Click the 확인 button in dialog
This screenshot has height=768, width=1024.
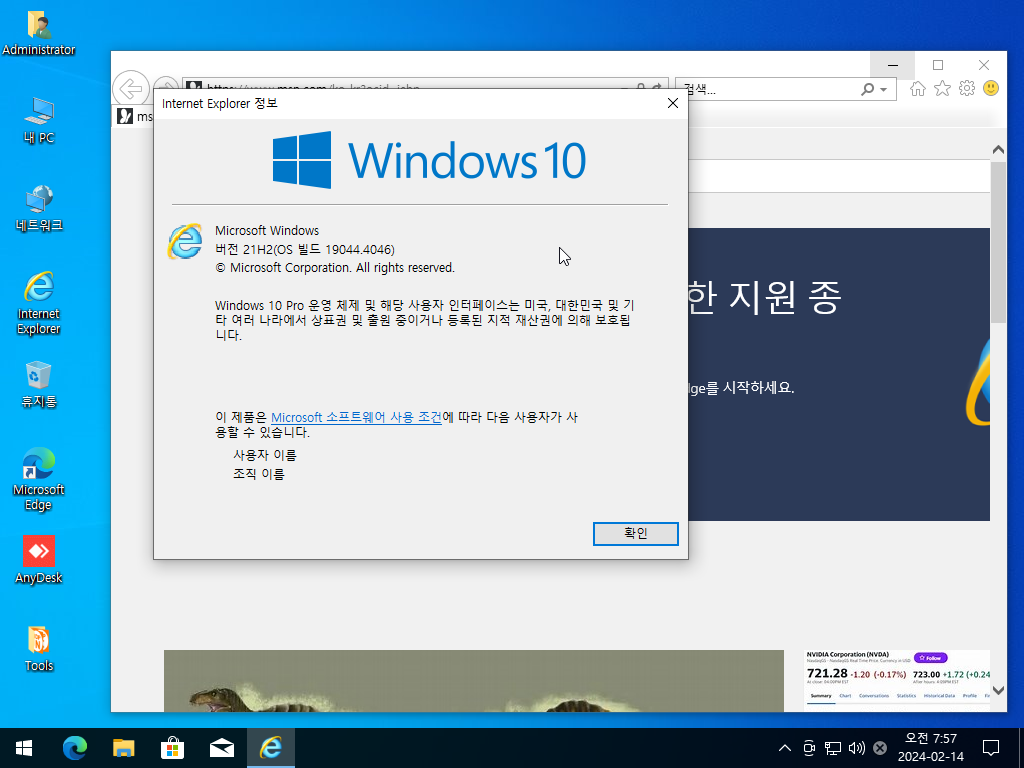635,534
